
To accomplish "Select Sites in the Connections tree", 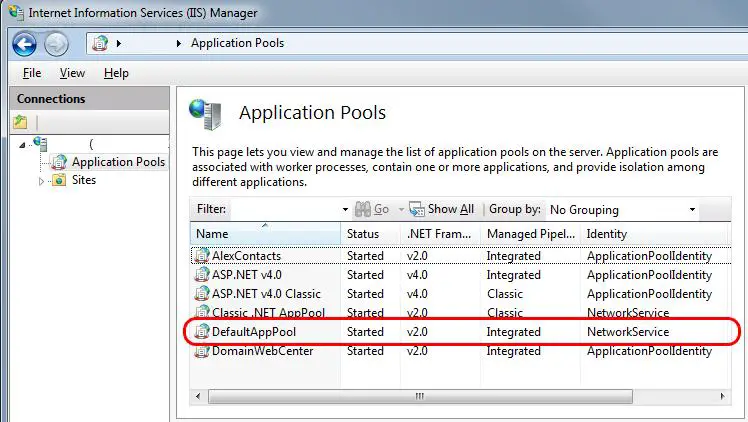I will [x=84, y=180].
